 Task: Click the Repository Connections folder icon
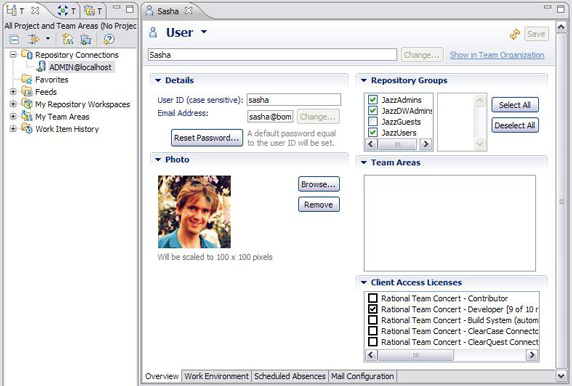(27, 54)
